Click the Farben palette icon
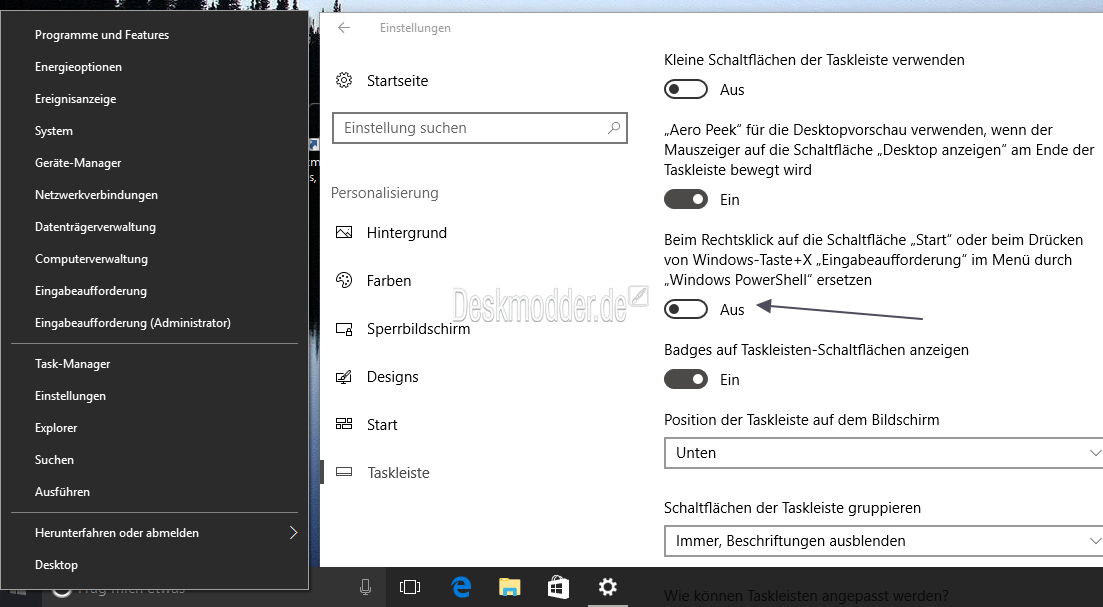The image size is (1103, 607). (344, 281)
